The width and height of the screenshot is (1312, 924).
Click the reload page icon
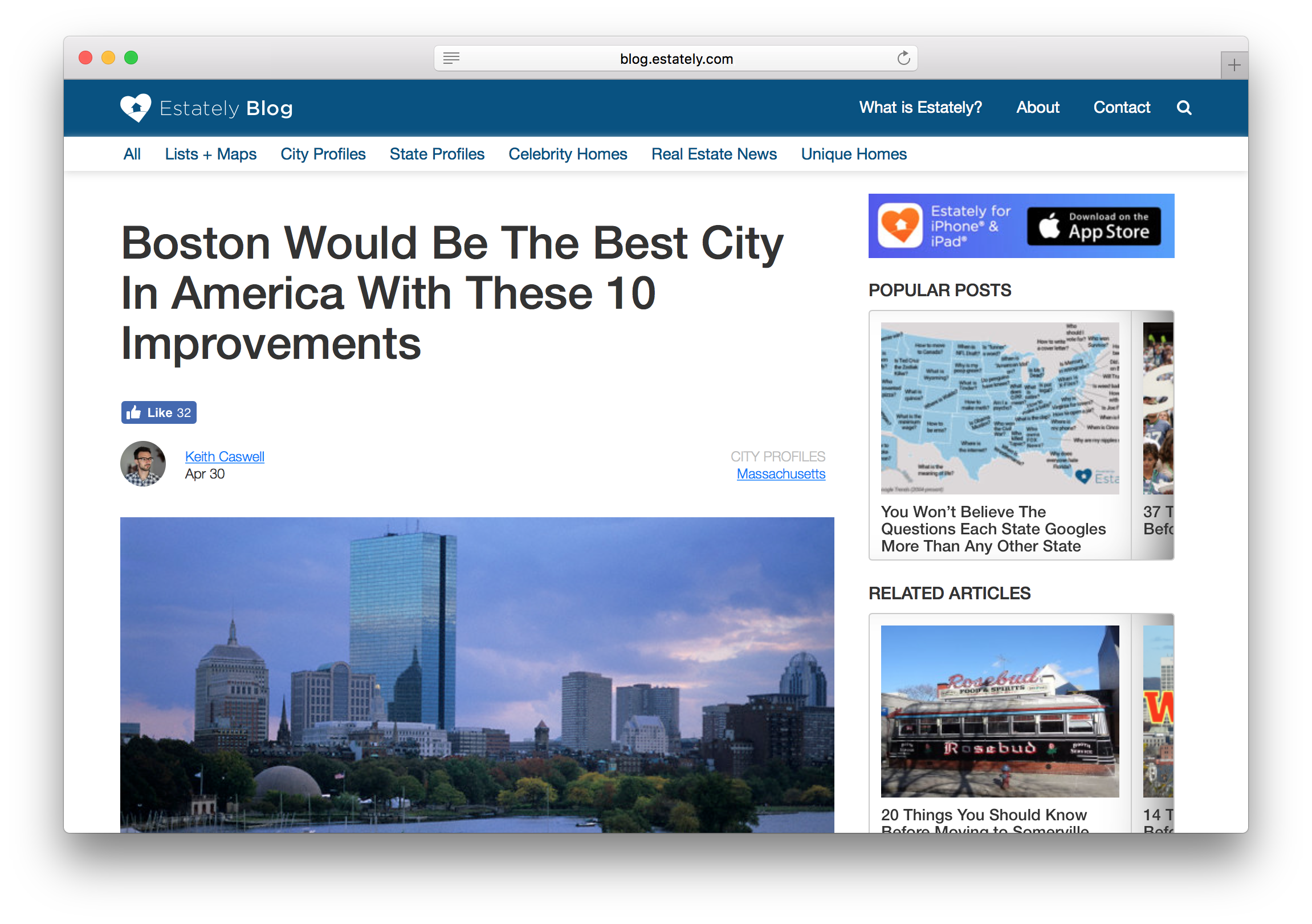[x=903, y=58]
